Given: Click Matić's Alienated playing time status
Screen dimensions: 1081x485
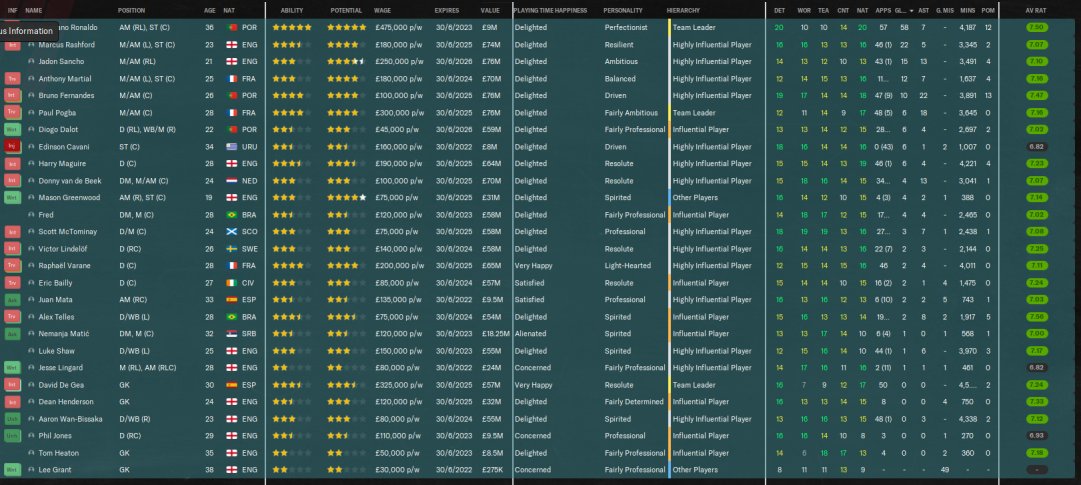Looking at the screenshot, I should pyautogui.click(x=529, y=334).
